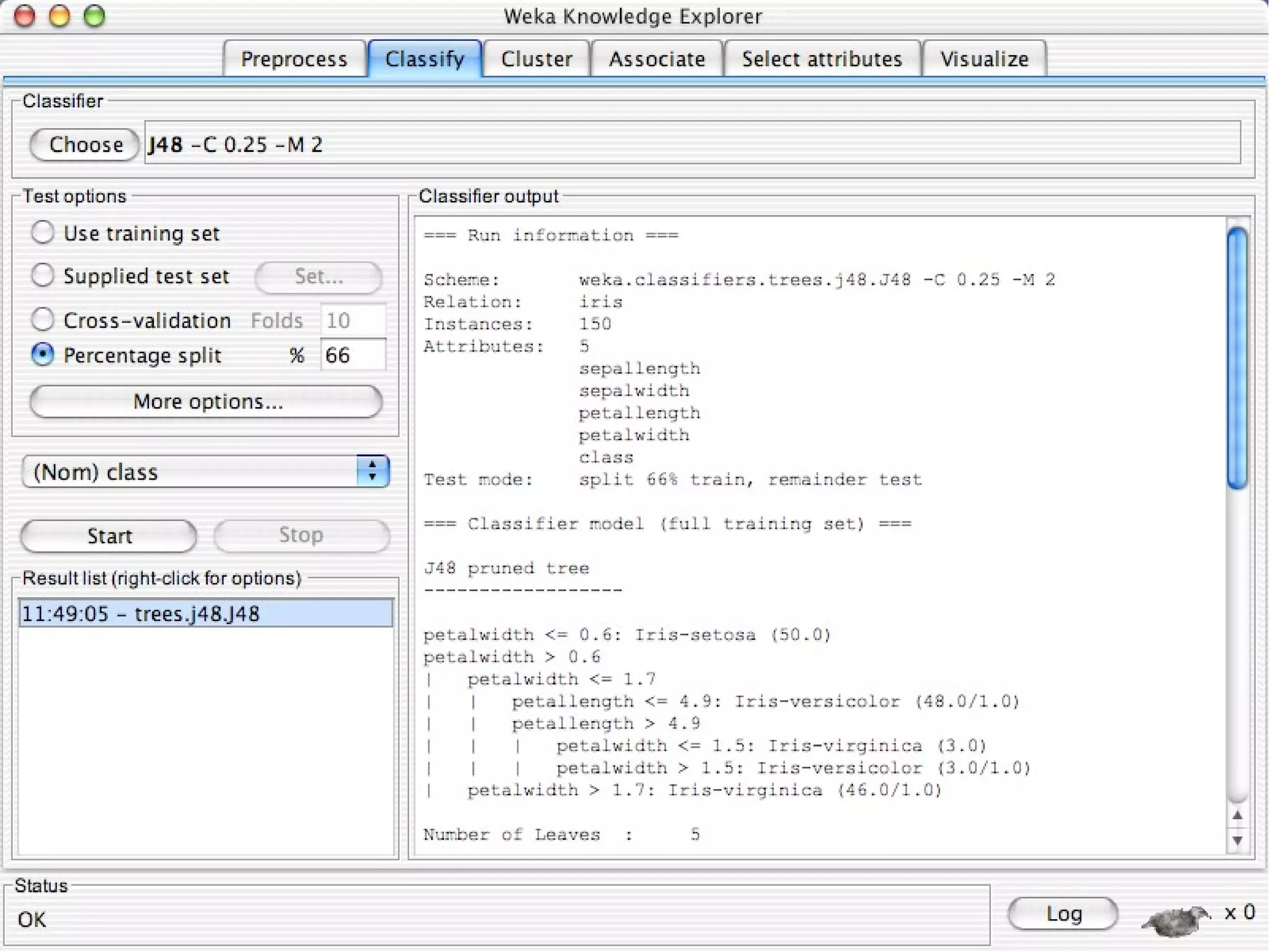The height and width of the screenshot is (952, 1270).
Task: Click the scrollbar up arrow
Action: coord(1237,816)
